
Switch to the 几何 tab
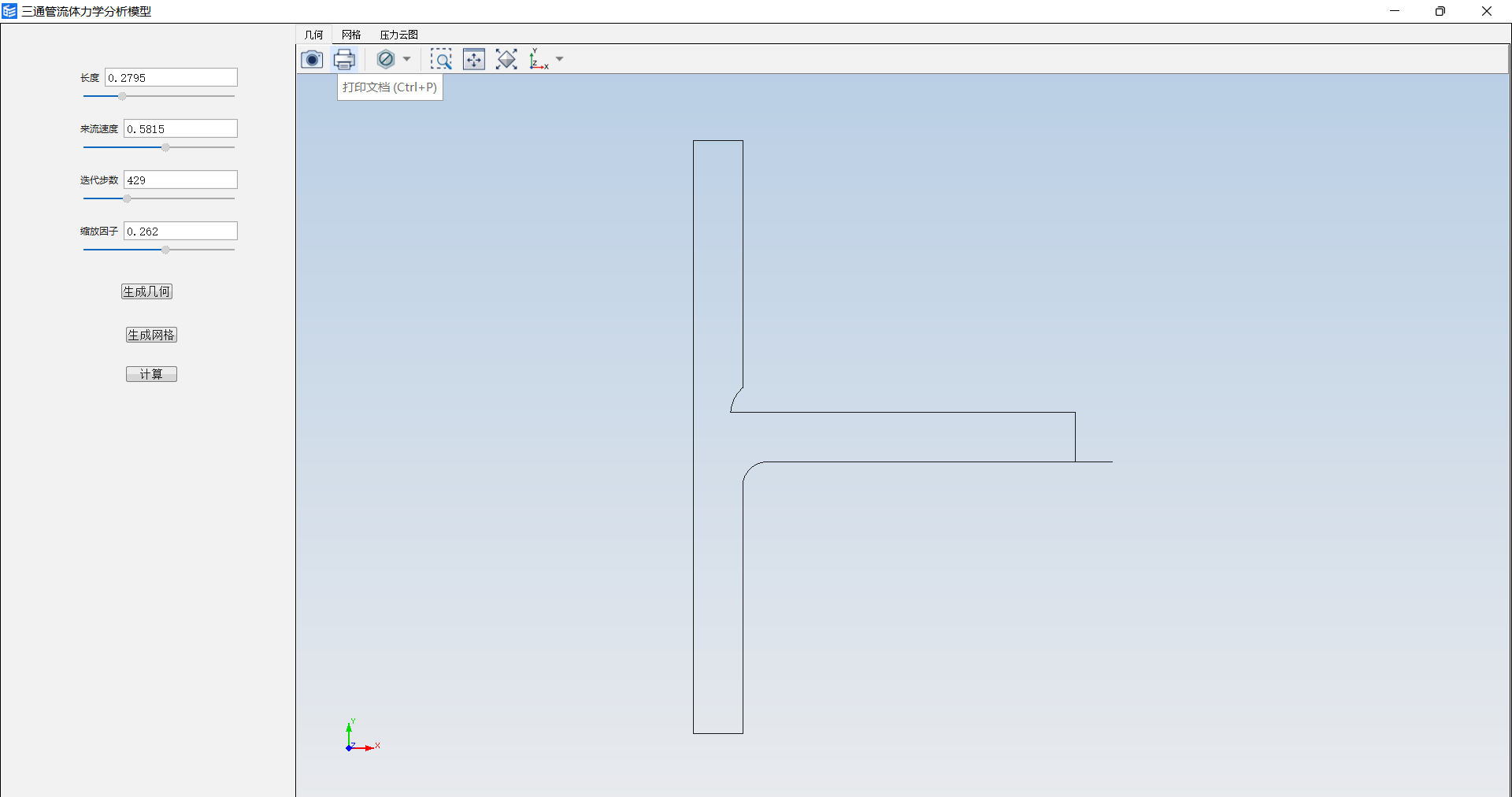pos(313,35)
